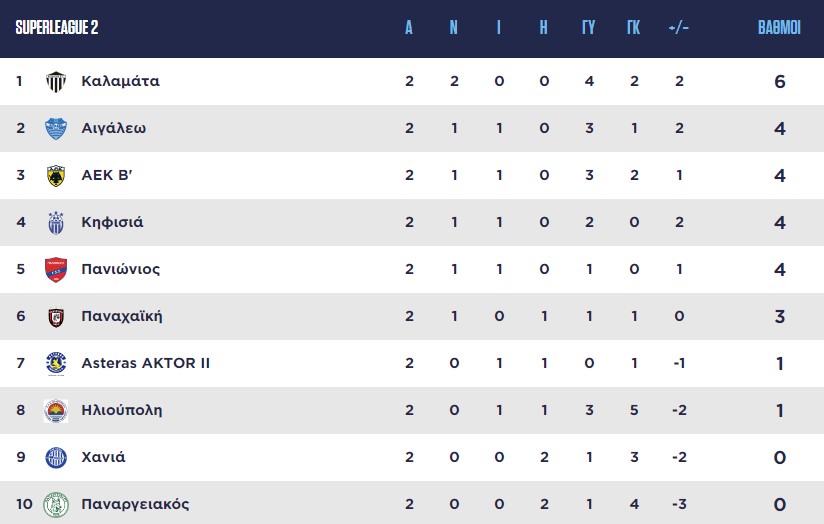Click the Ηλιούπολη team crest icon
824x524 pixels.
56,411
